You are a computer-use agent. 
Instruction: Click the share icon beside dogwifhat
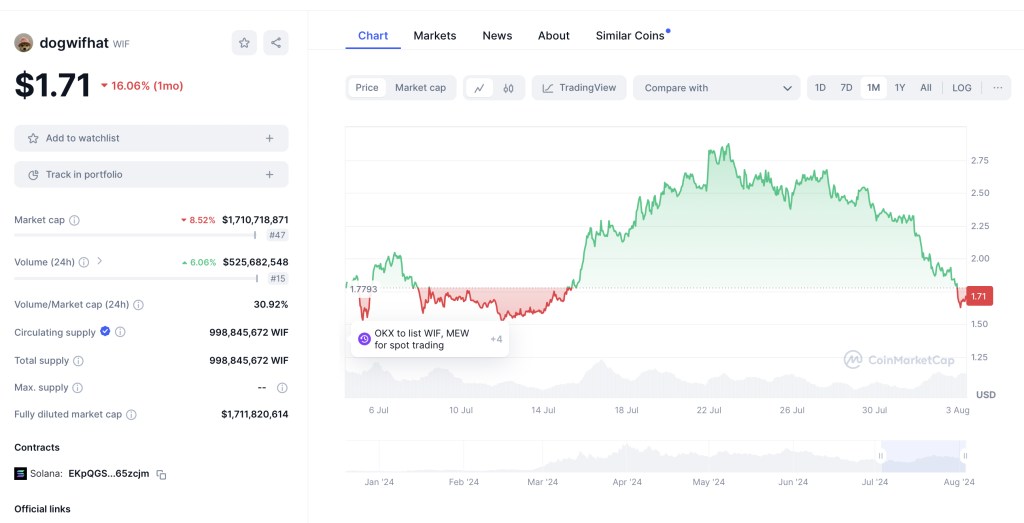click(276, 43)
